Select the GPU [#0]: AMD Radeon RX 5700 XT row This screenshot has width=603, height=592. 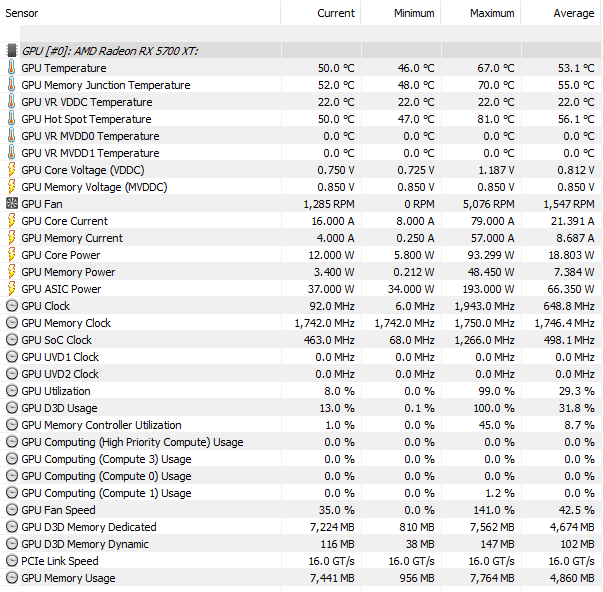coord(302,51)
